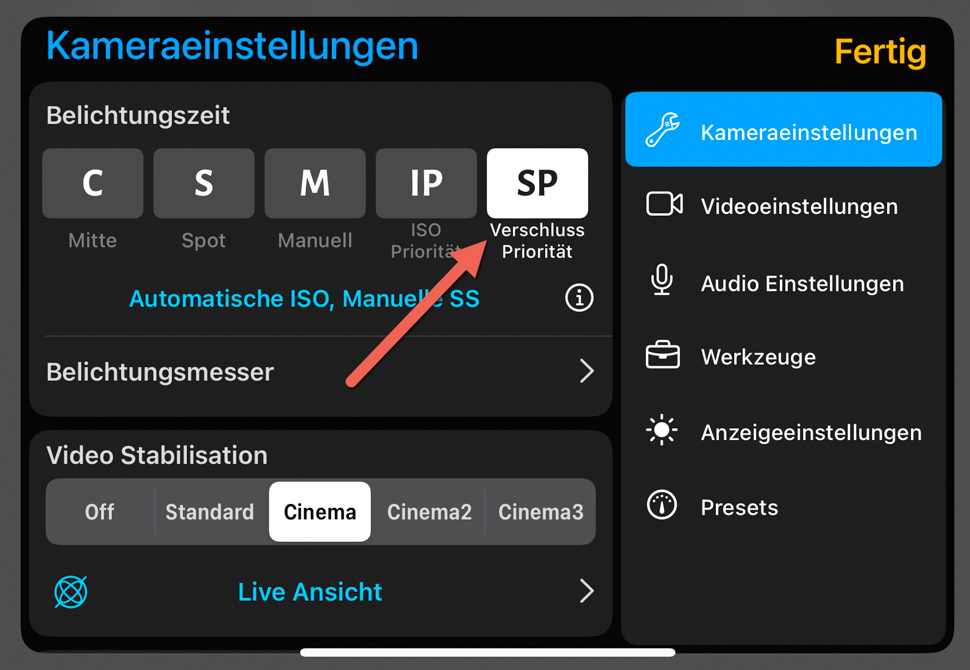Open Kameraeinstellungen via the wrench icon
The width and height of the screenshot is (970, 670).
coord(662,130)
